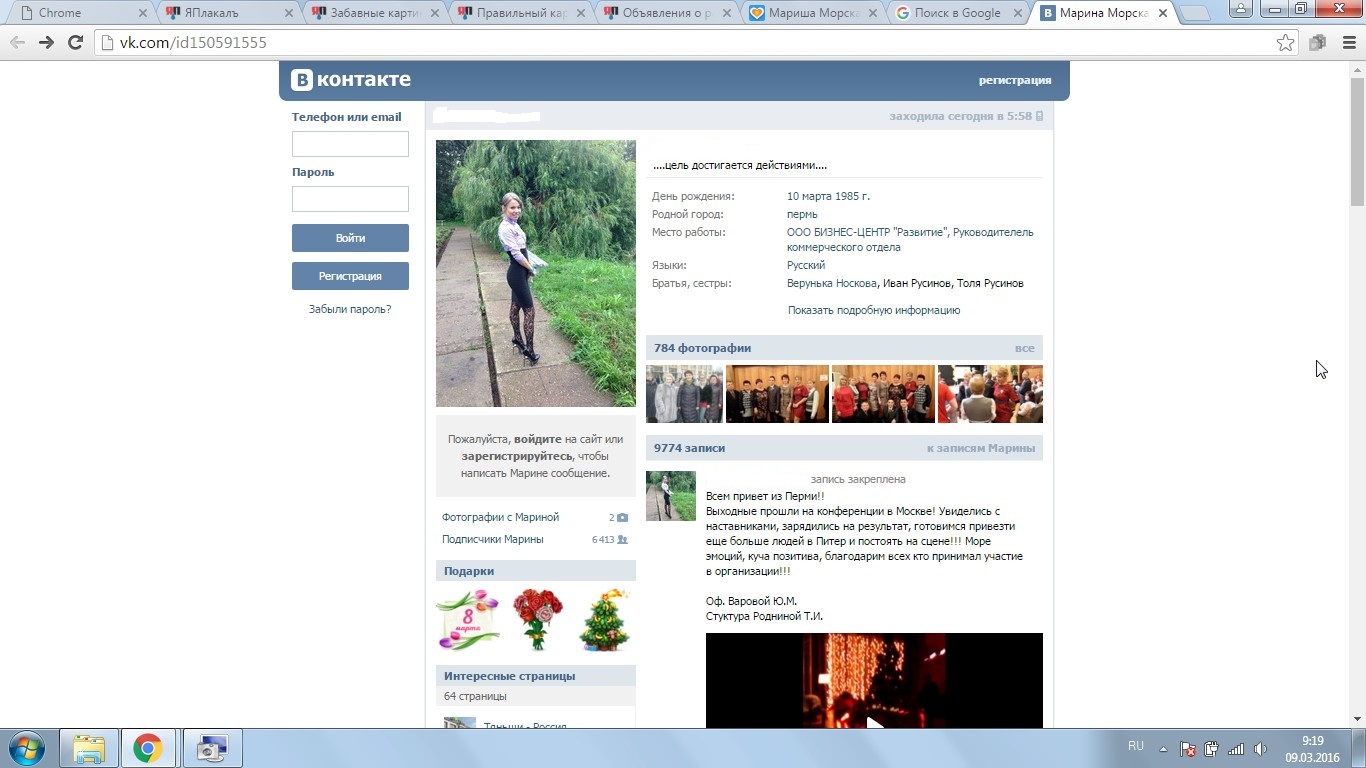Image resolution: width=1366 pixels, height=768 pixels.
Task: Open the все photos link
Action: pos(1025,348)
